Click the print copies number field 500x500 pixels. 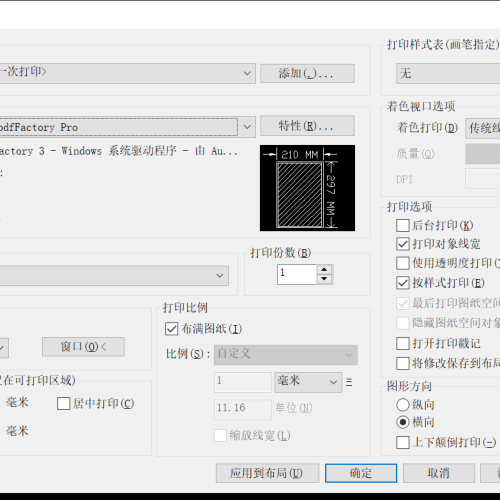click(x=297, y=275)
